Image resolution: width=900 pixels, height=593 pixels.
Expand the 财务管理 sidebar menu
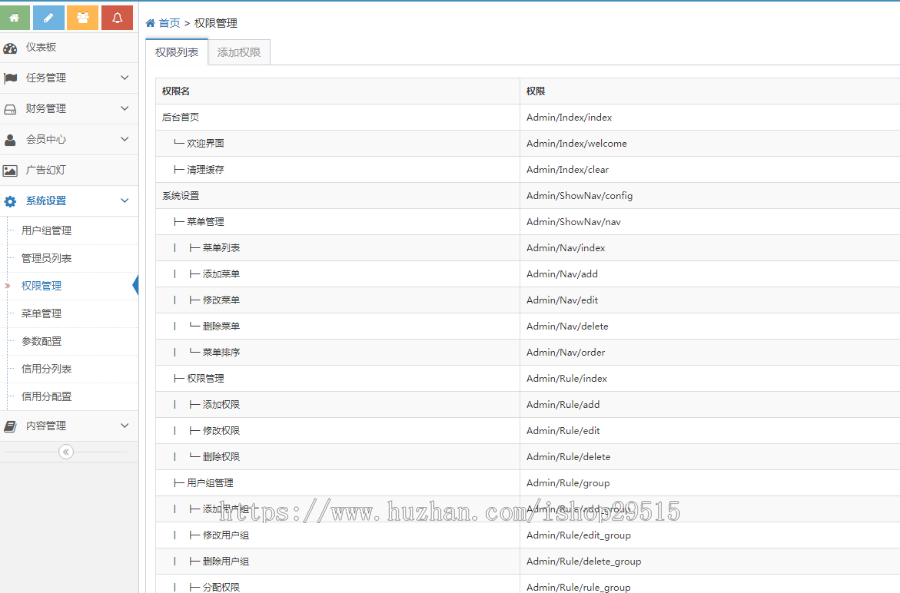coord(68,109)
